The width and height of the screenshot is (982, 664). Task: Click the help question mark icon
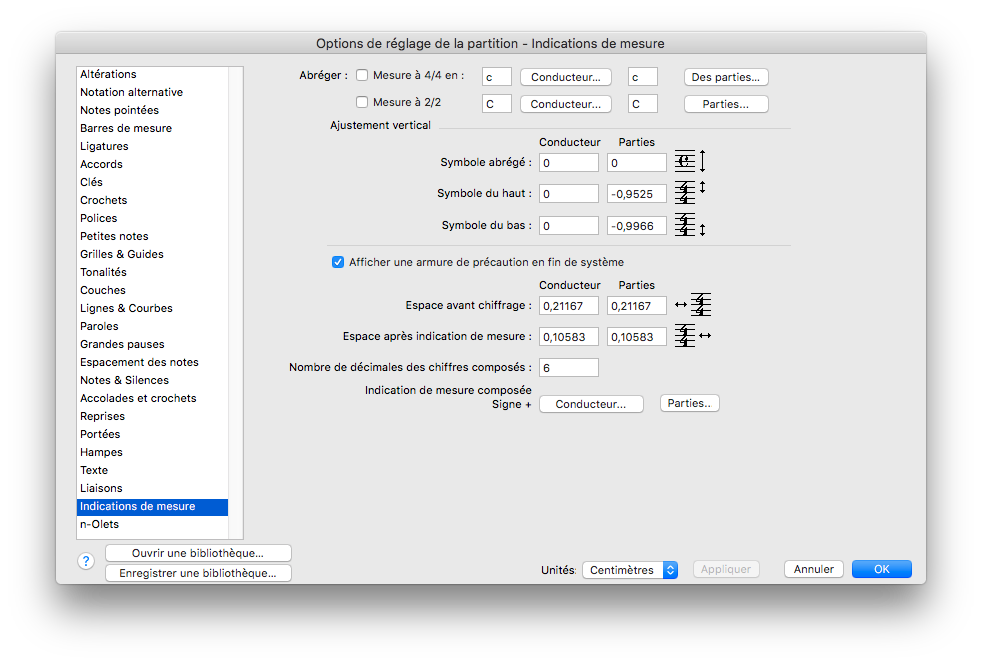(x=86, y=561)
